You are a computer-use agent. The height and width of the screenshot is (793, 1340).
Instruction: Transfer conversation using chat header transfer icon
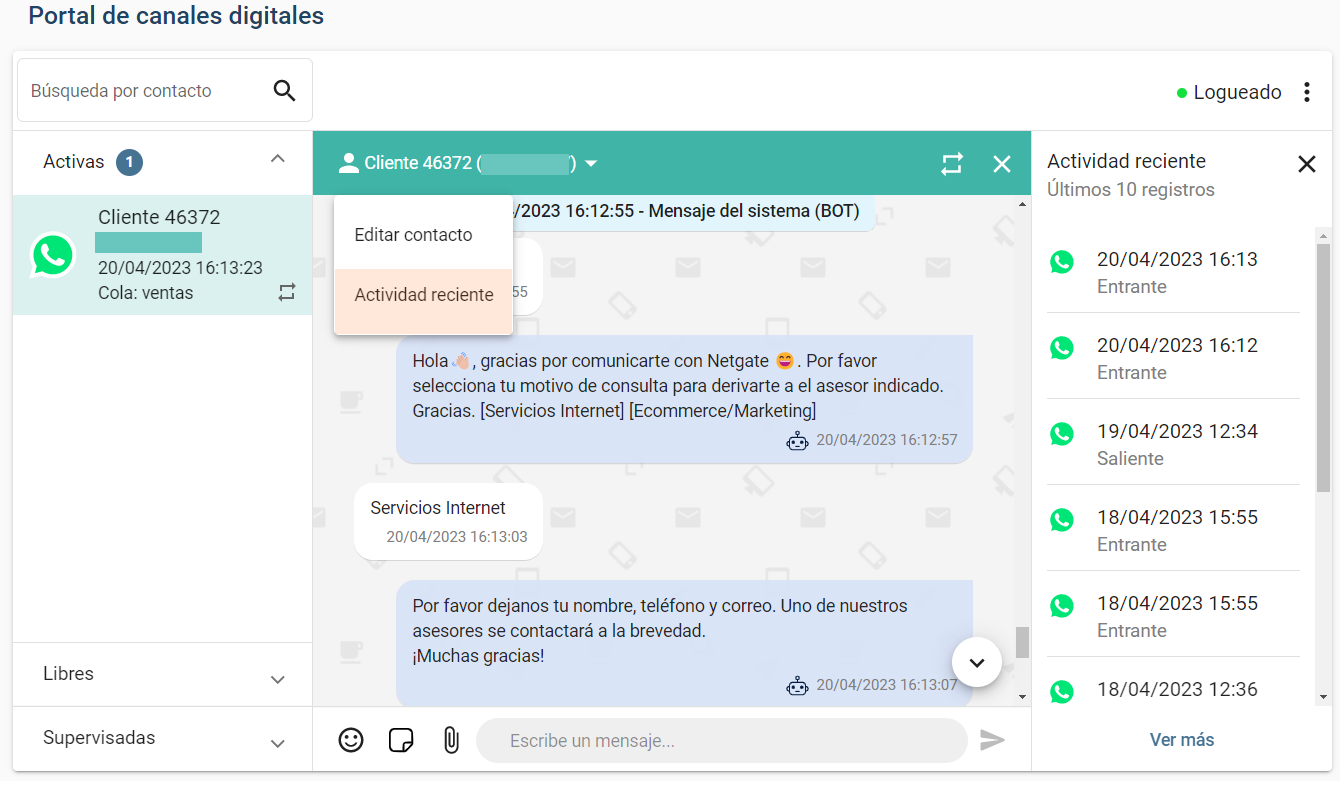click(952, 163)
